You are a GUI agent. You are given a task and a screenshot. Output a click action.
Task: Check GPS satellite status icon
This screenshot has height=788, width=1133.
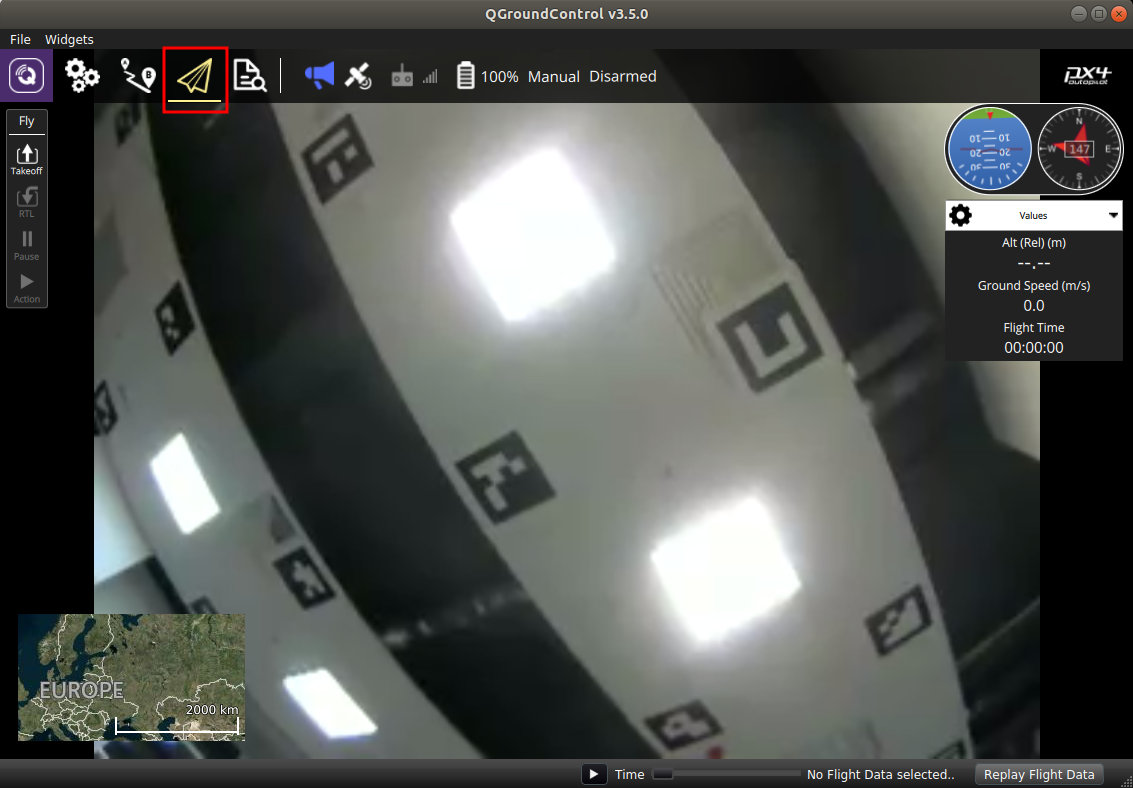[x=358, y=76]
